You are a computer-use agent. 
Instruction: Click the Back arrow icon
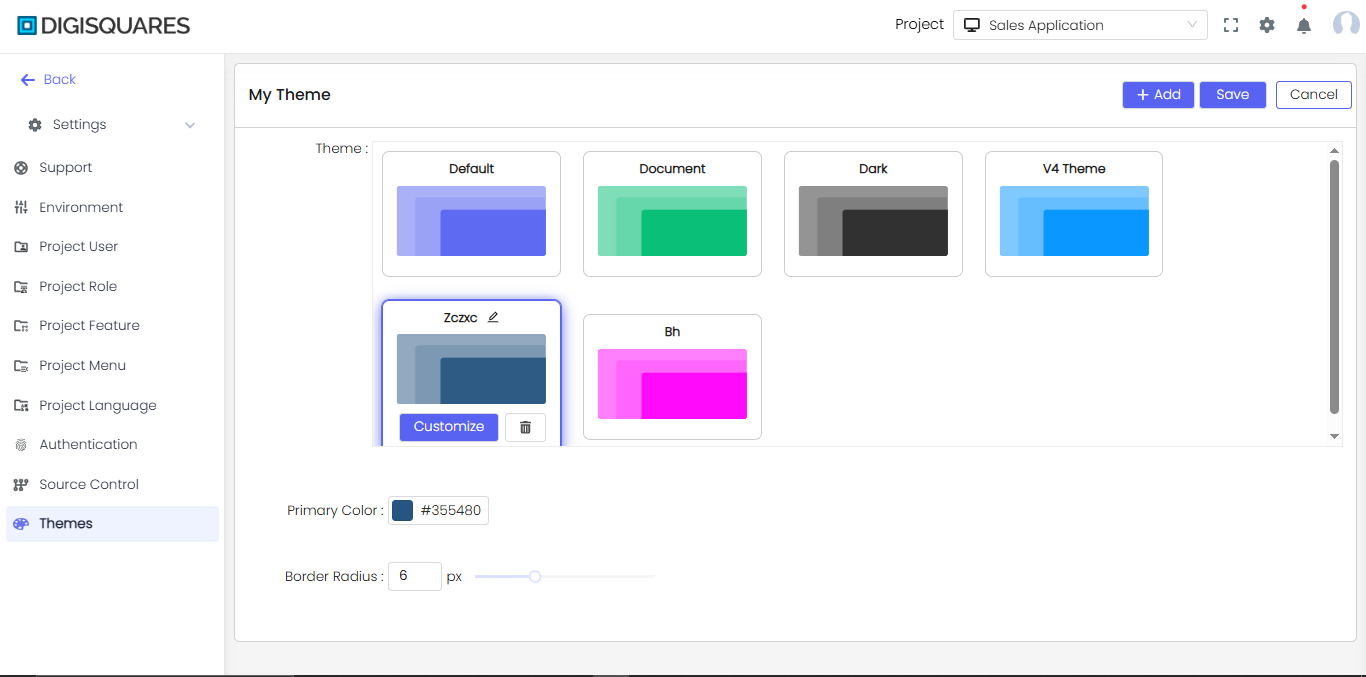[x=28, y=80]
